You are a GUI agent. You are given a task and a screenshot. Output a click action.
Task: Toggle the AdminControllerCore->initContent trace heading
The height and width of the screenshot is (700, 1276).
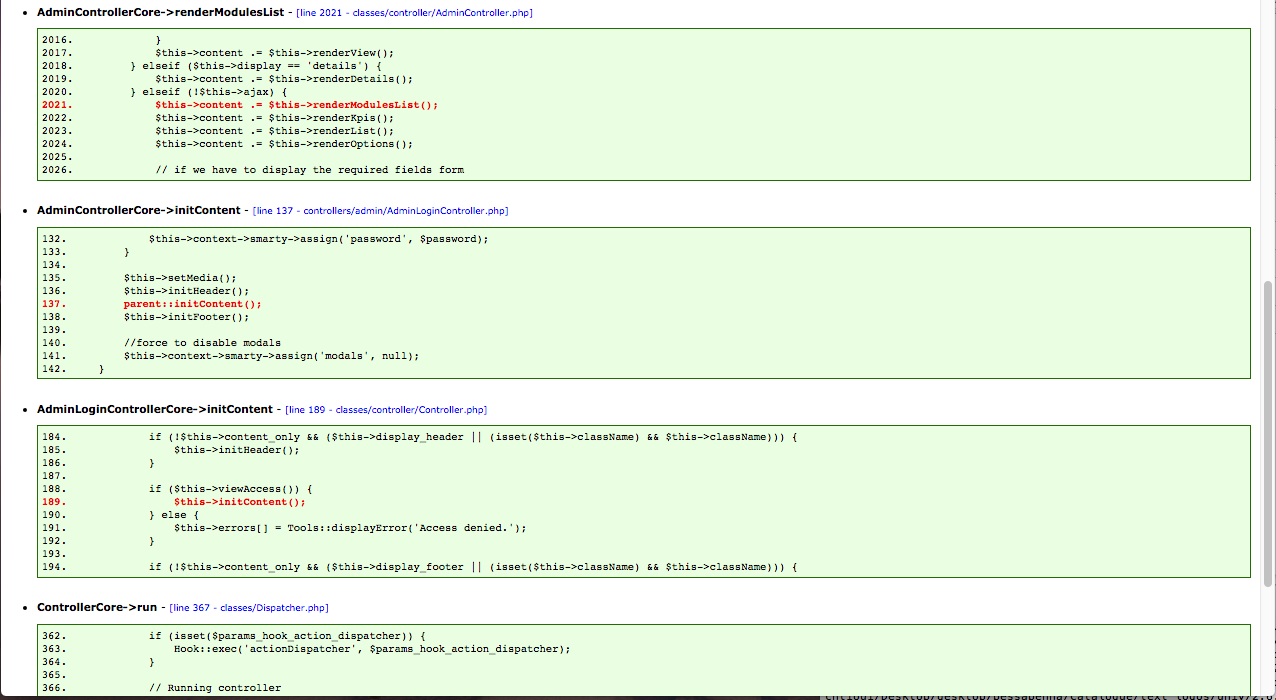[x=139, y=211]
